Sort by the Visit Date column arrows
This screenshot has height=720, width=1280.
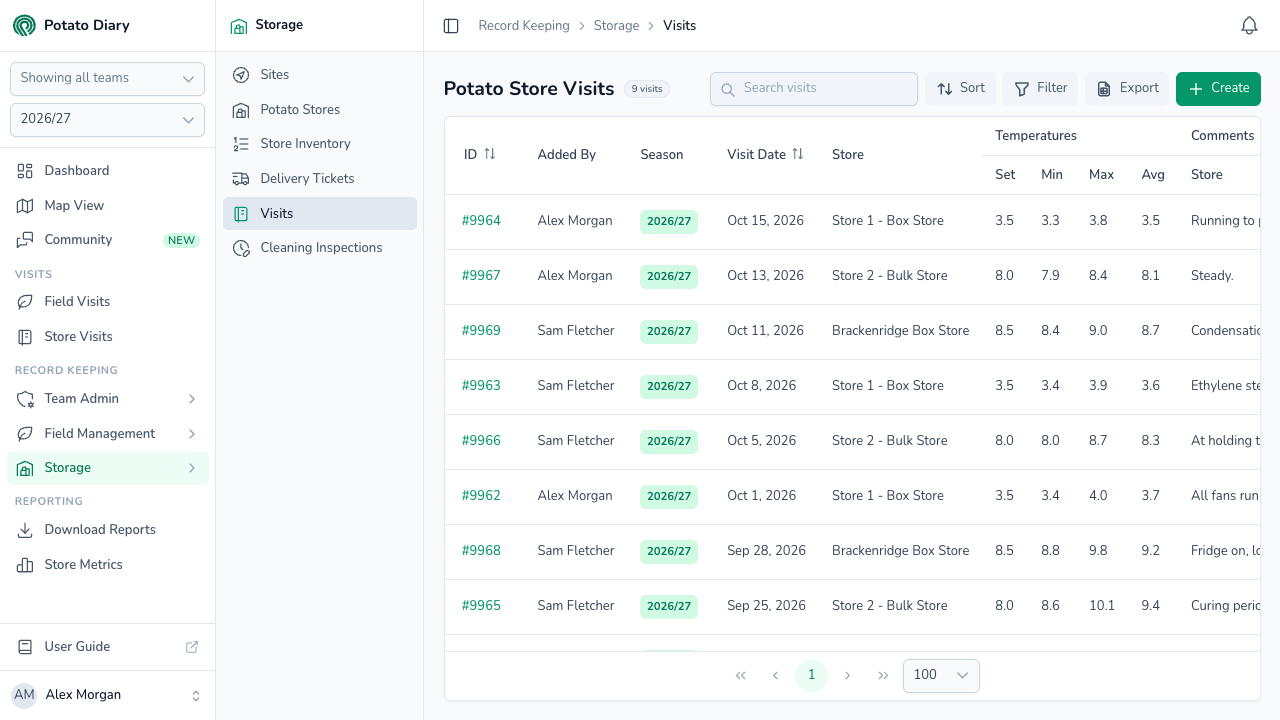click(797, 154)
